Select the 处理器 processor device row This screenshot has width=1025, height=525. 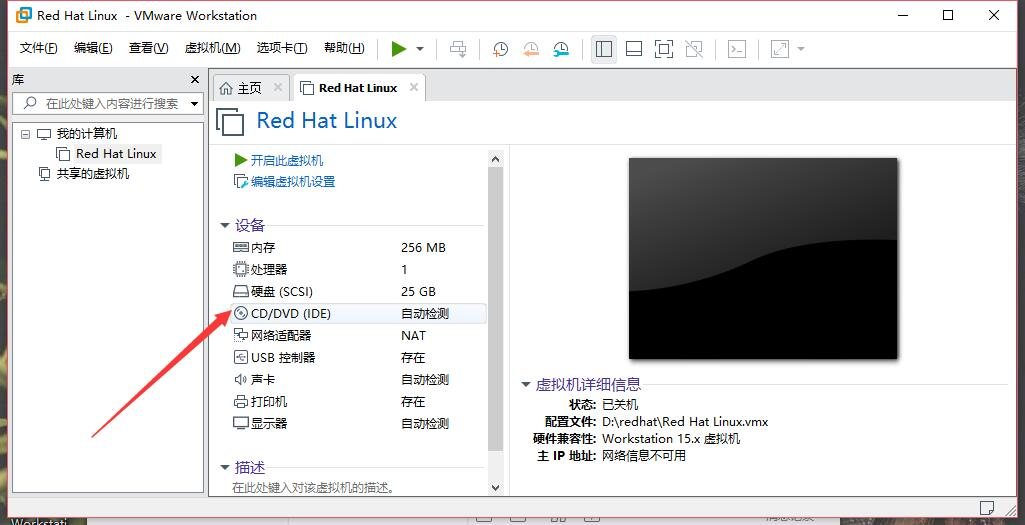tap(358, 269)
